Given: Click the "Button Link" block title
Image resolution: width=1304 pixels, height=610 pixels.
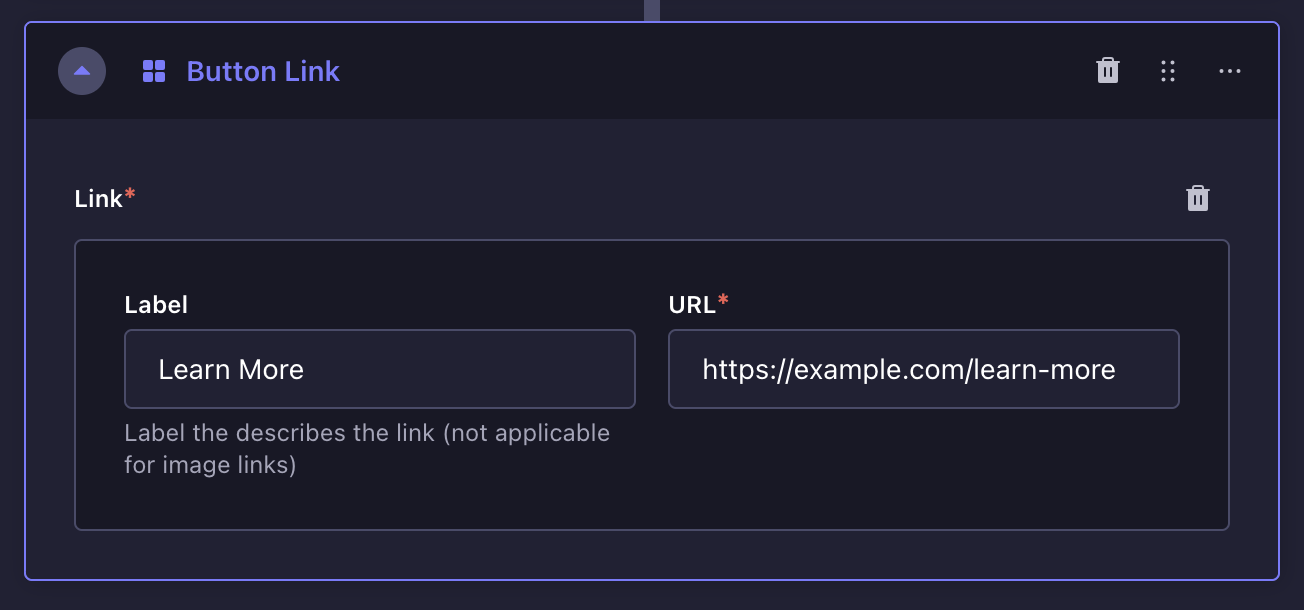Looking at the screenshot, I should point(263,71).
